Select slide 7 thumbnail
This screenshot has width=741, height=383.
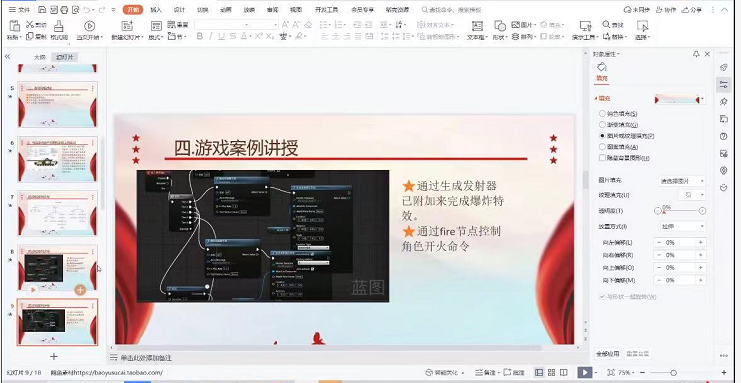58,213
